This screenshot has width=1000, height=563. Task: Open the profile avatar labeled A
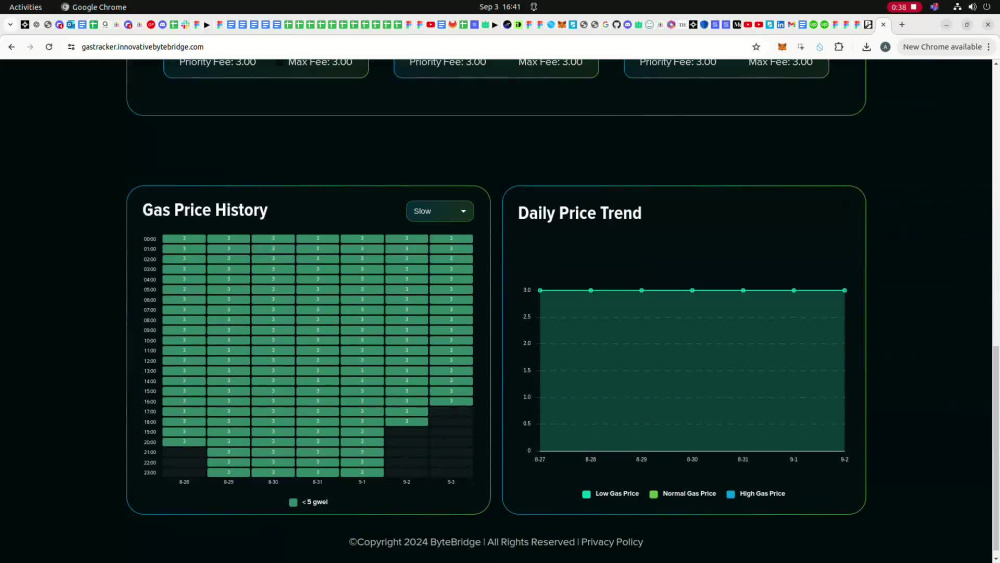pyautogui.click(x=885, y=47)
